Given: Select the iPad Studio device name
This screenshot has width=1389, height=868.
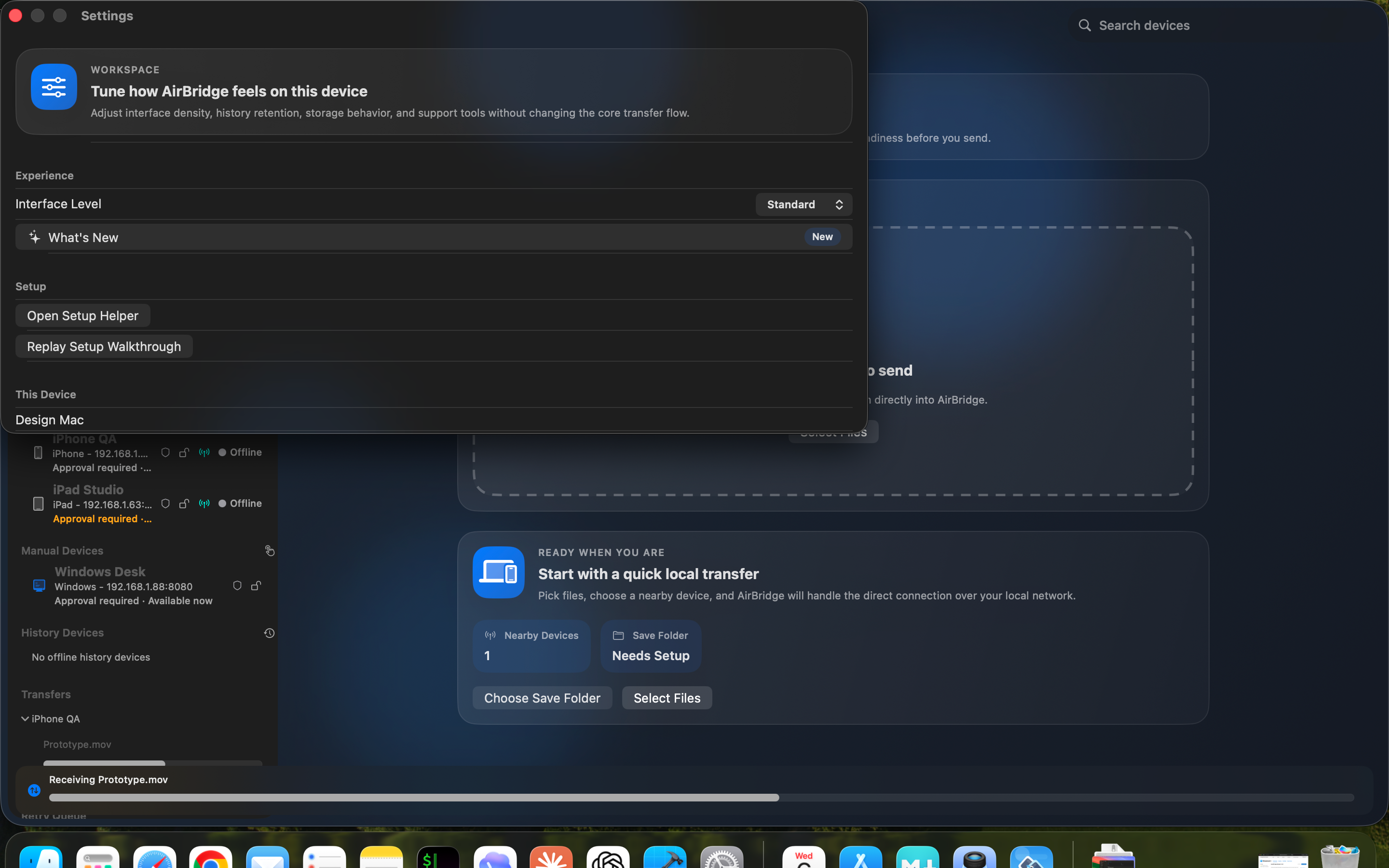Looking at the screenshot, I should pyautogui.click(x=88, y=489).
